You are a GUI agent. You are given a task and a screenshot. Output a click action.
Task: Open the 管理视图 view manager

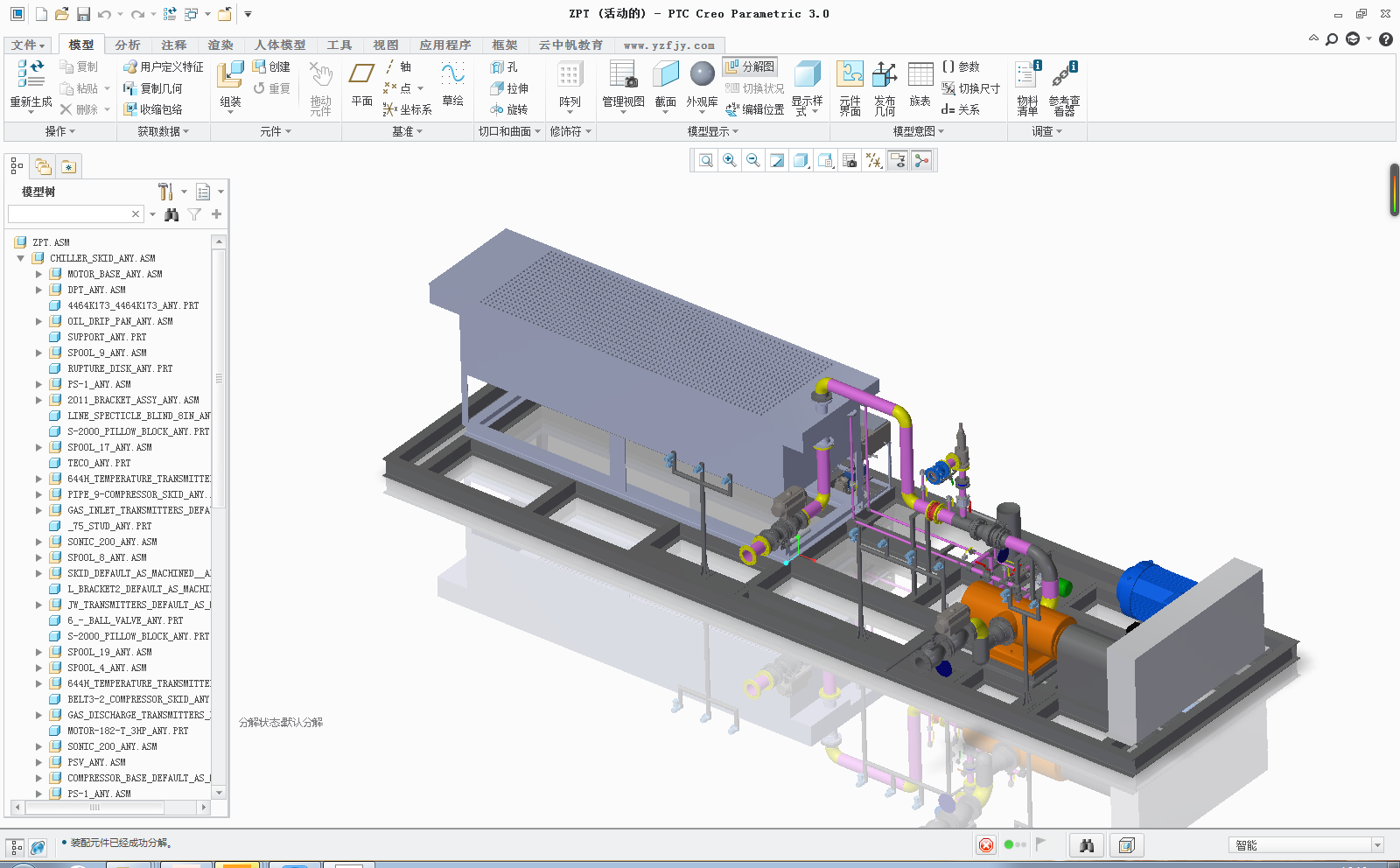click(x=623, y=77)
